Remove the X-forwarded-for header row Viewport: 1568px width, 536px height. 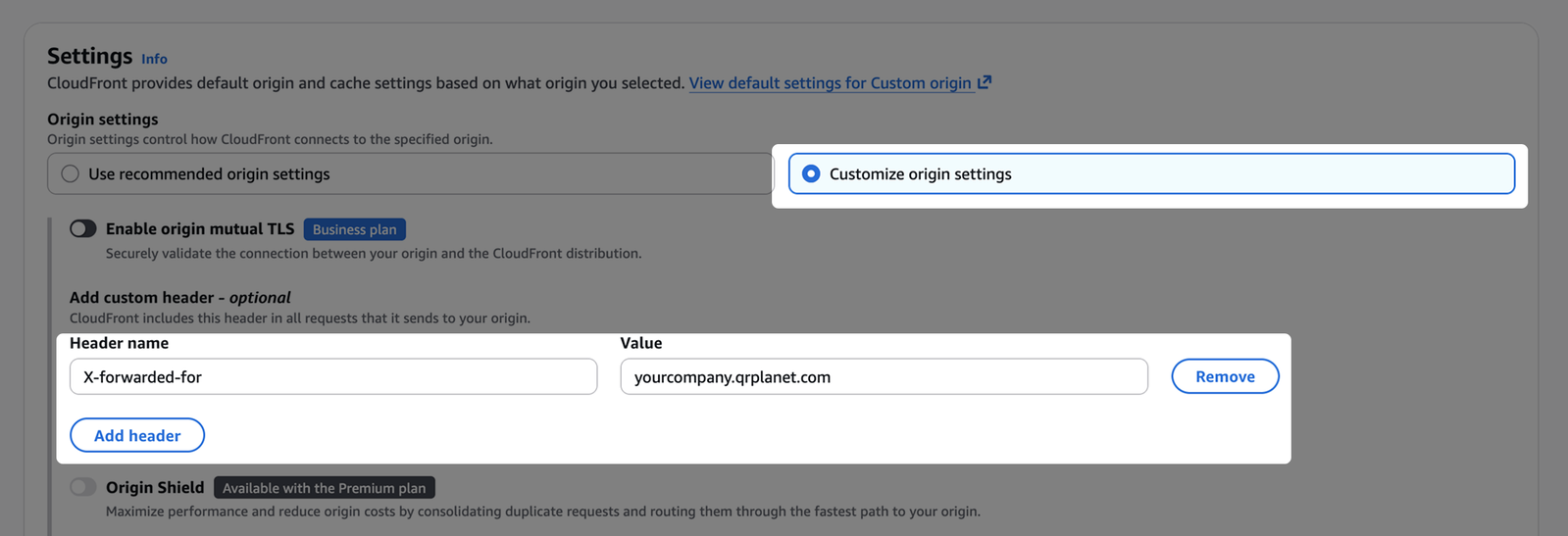click(x=1225, y=376)
